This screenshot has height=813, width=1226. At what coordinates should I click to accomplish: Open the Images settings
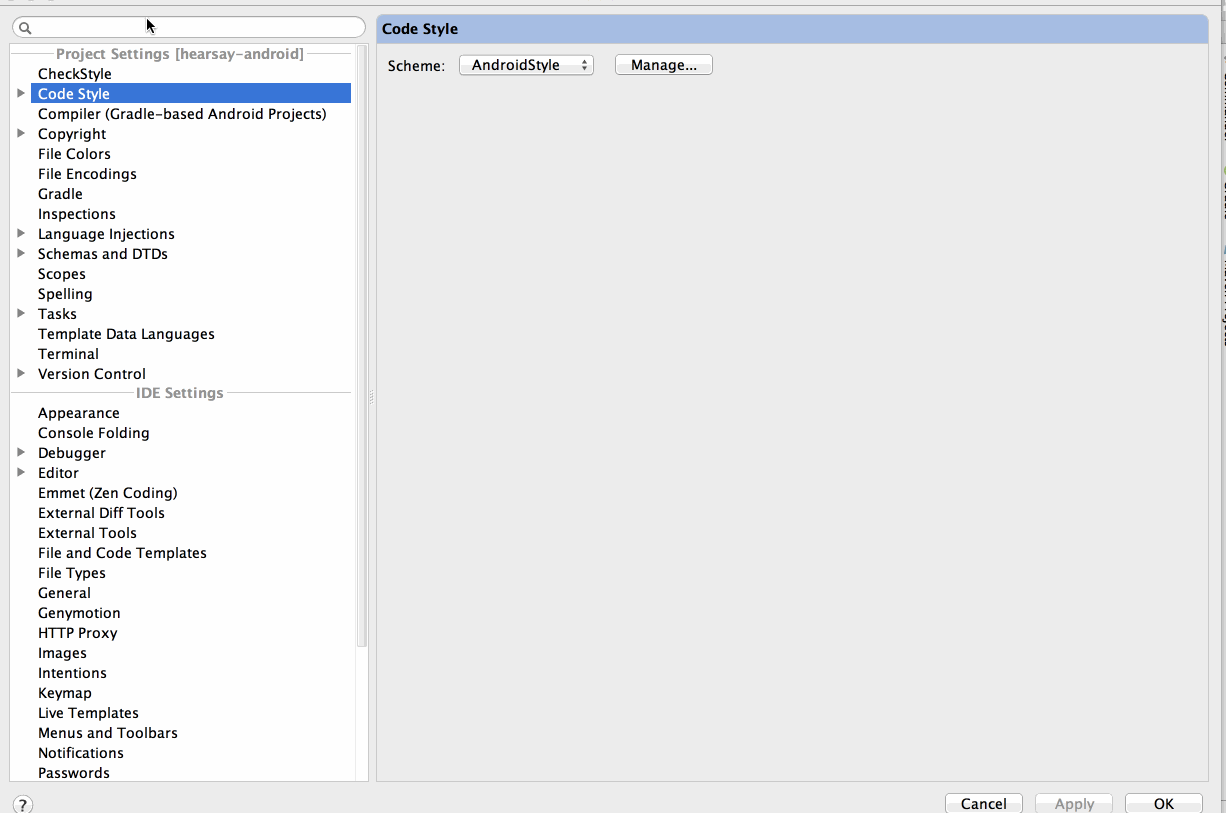click(62, 653)
